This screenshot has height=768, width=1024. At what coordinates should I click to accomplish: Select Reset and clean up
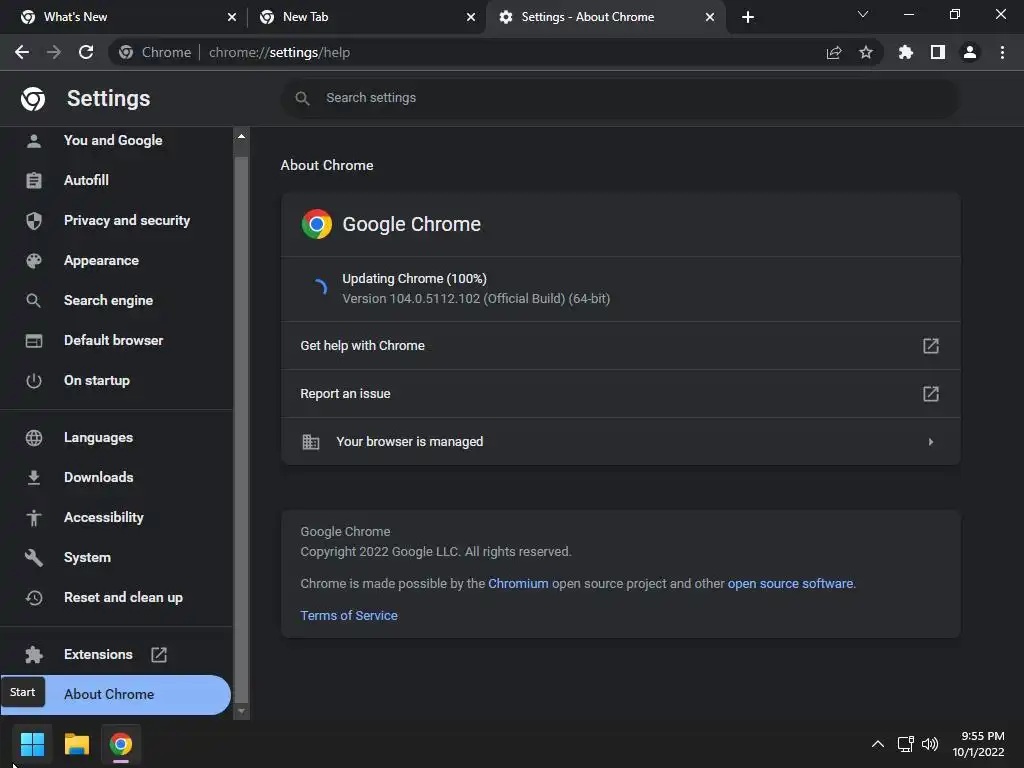click(115, 598)
